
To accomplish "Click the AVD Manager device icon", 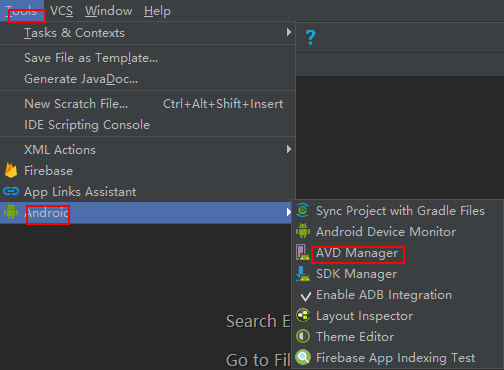I will point(303,252).
